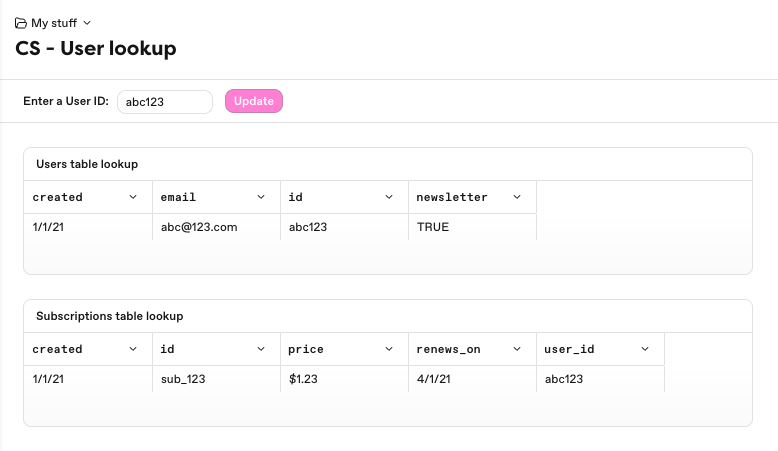Image resolution: width=778 pixels, height=451 pixels.
Task: Open price column dropdown chevron
Action: click(x=389, y=349)
